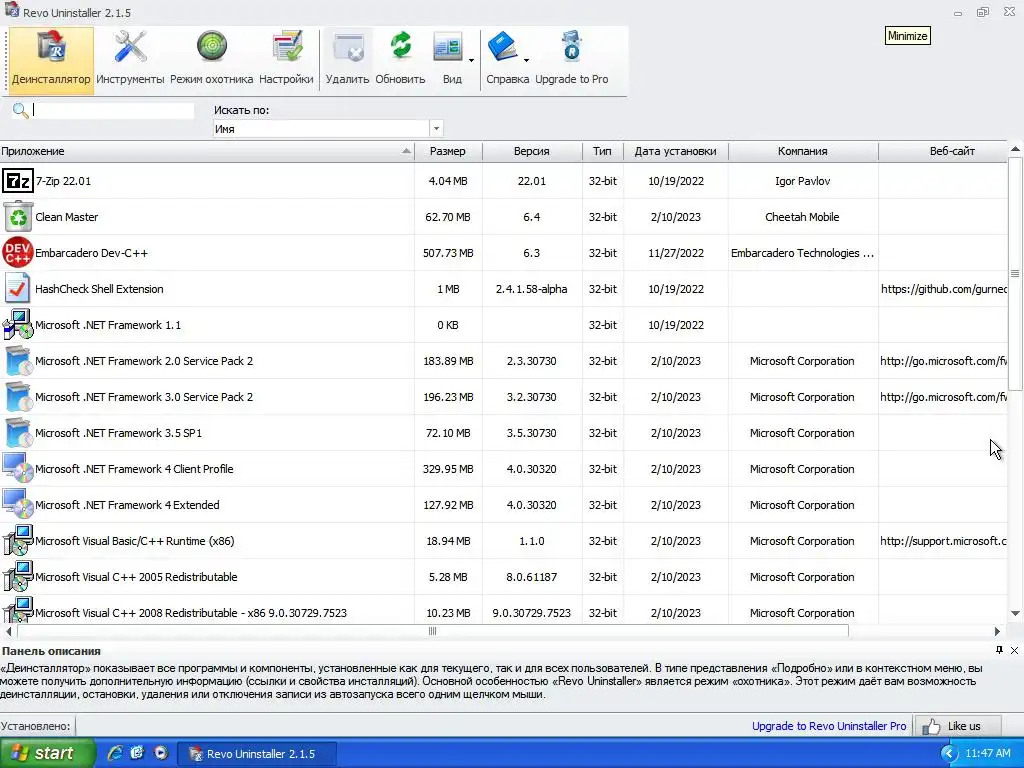
Task: Click the https://github.com/gurnec website cell
Action: pyautogui.click(x=943, y=289)
